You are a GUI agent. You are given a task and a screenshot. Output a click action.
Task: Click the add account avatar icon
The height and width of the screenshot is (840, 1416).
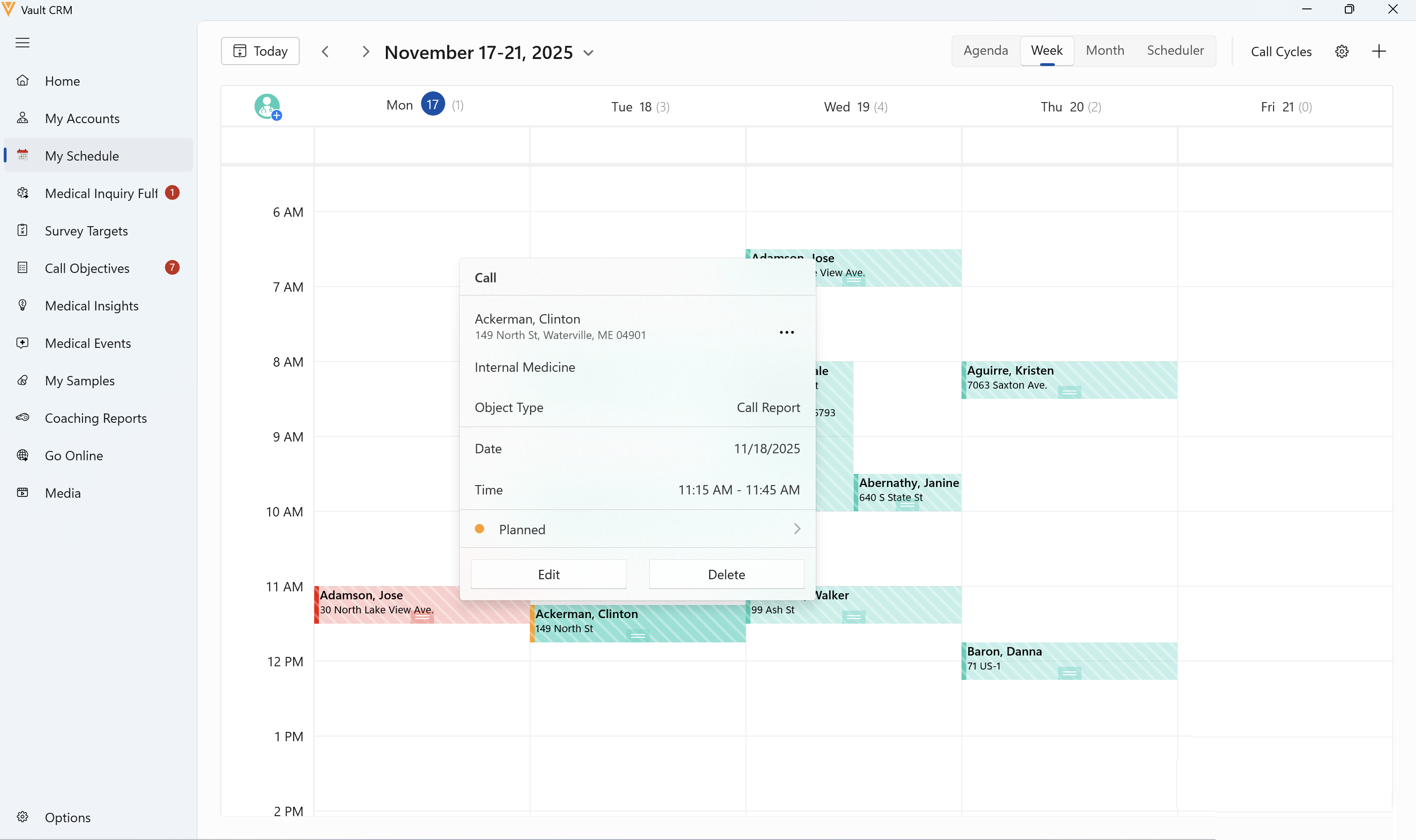268,106
